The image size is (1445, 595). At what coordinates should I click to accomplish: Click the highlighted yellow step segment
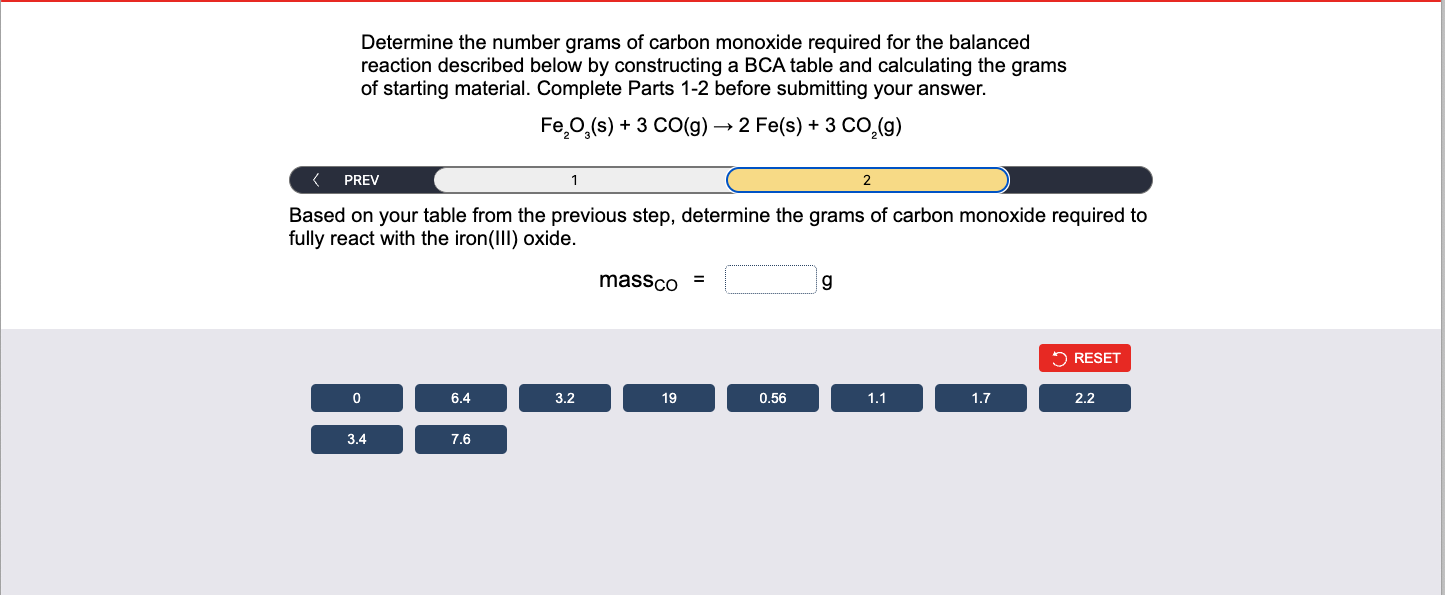pyautogui.click(x=866, y=179)
